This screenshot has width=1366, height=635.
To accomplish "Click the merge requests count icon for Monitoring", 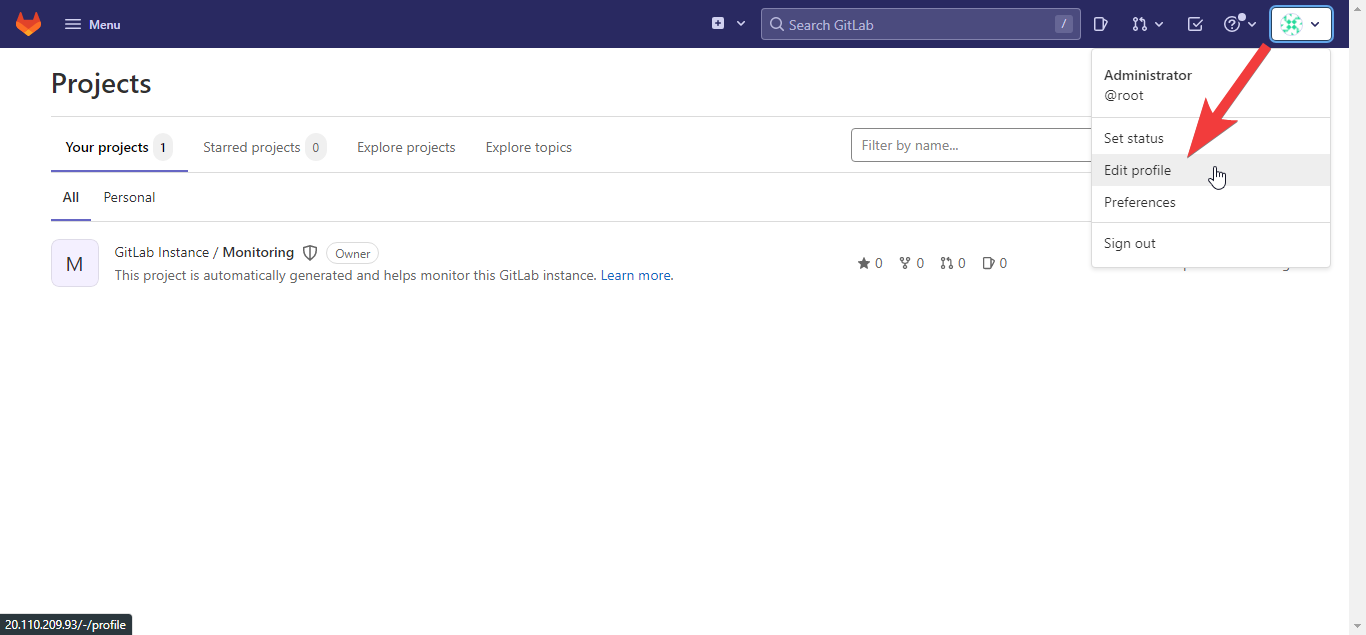I will pos(947,263).
